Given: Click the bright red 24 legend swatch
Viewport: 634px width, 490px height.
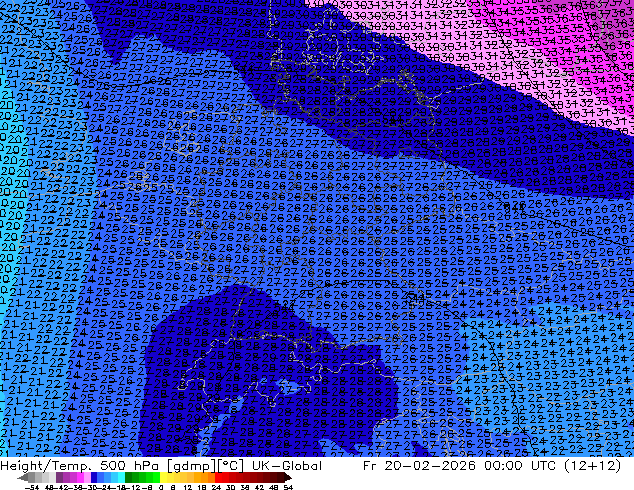Looking at the screenshot, I should click(218, 477).
